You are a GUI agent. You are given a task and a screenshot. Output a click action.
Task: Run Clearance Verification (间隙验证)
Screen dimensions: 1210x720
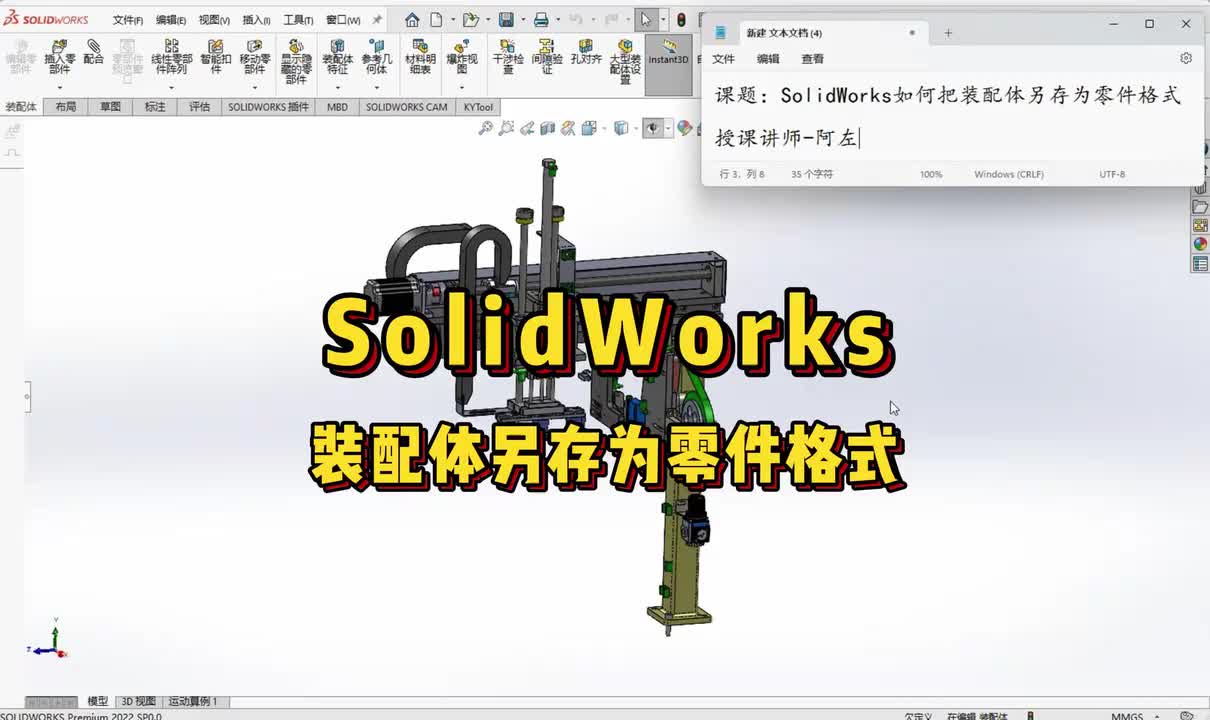pyautogui.click(x=546, y=58)
